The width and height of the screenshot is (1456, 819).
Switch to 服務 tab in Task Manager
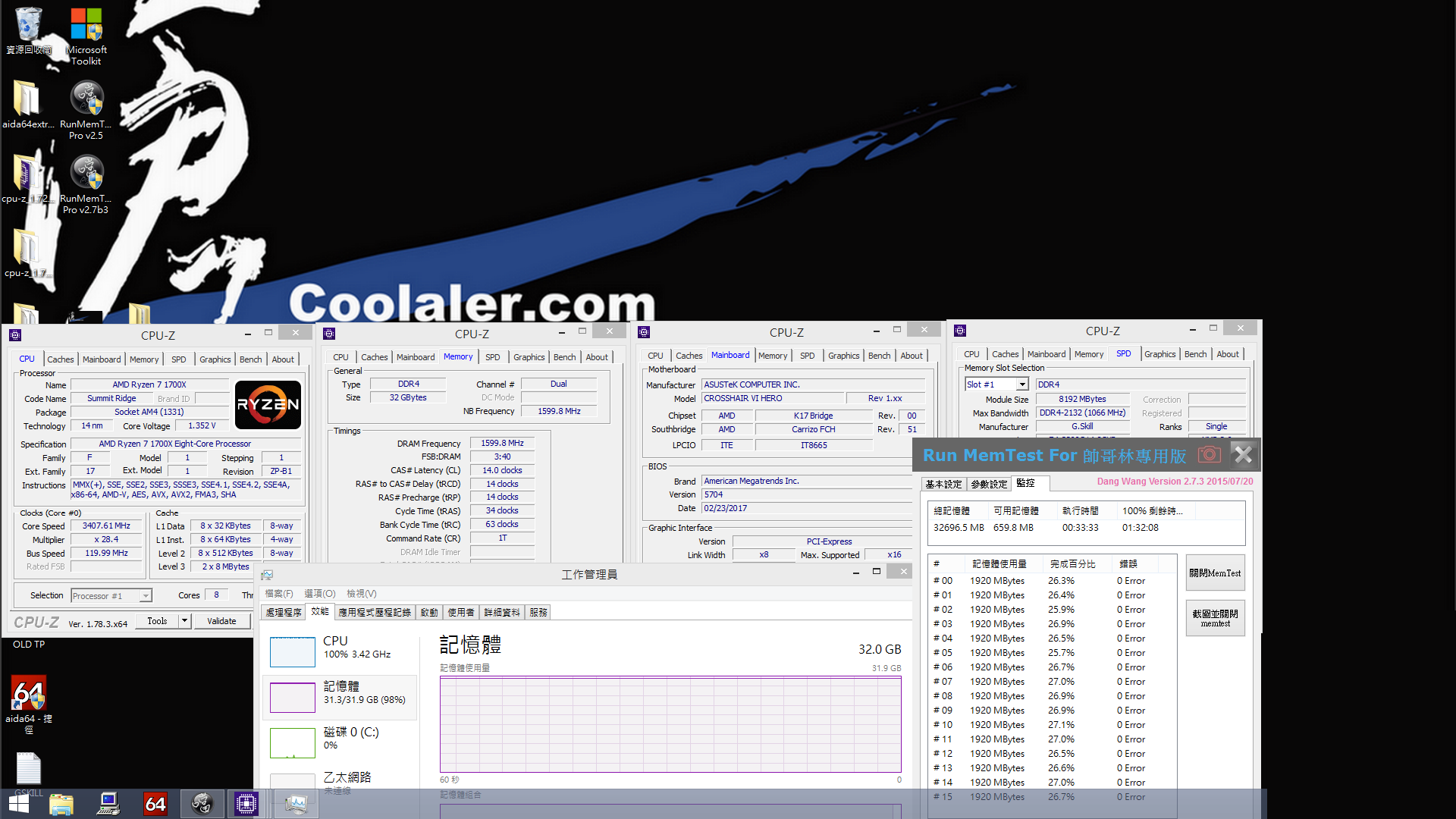[538, 613]
